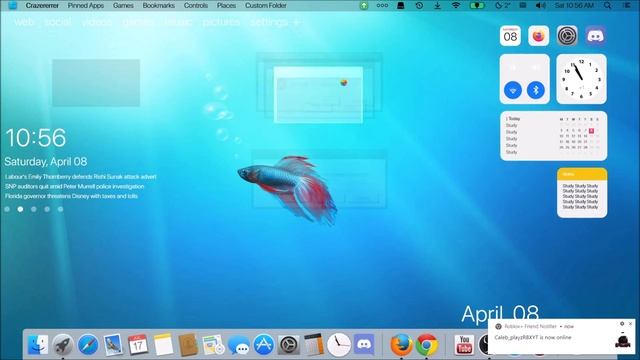Open Discord from the dock
This screenshot has height=360, width=640.
[x=364, y=345]
